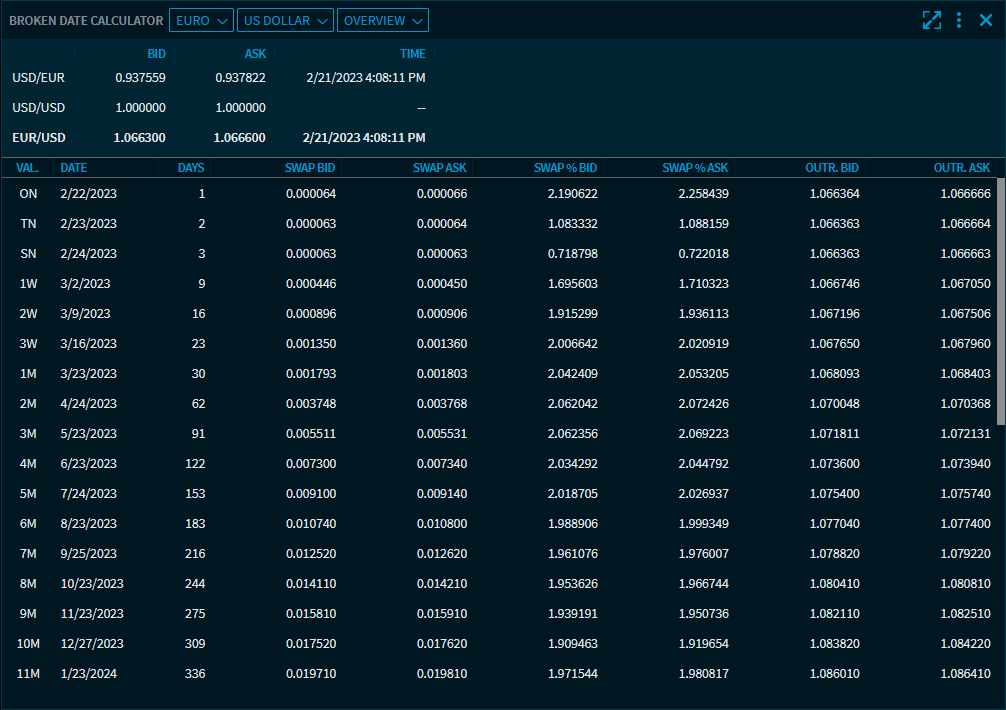The height and width of the screenshot is (710, 1006).
Task: Click the DAYS column header
Action: 191,168
